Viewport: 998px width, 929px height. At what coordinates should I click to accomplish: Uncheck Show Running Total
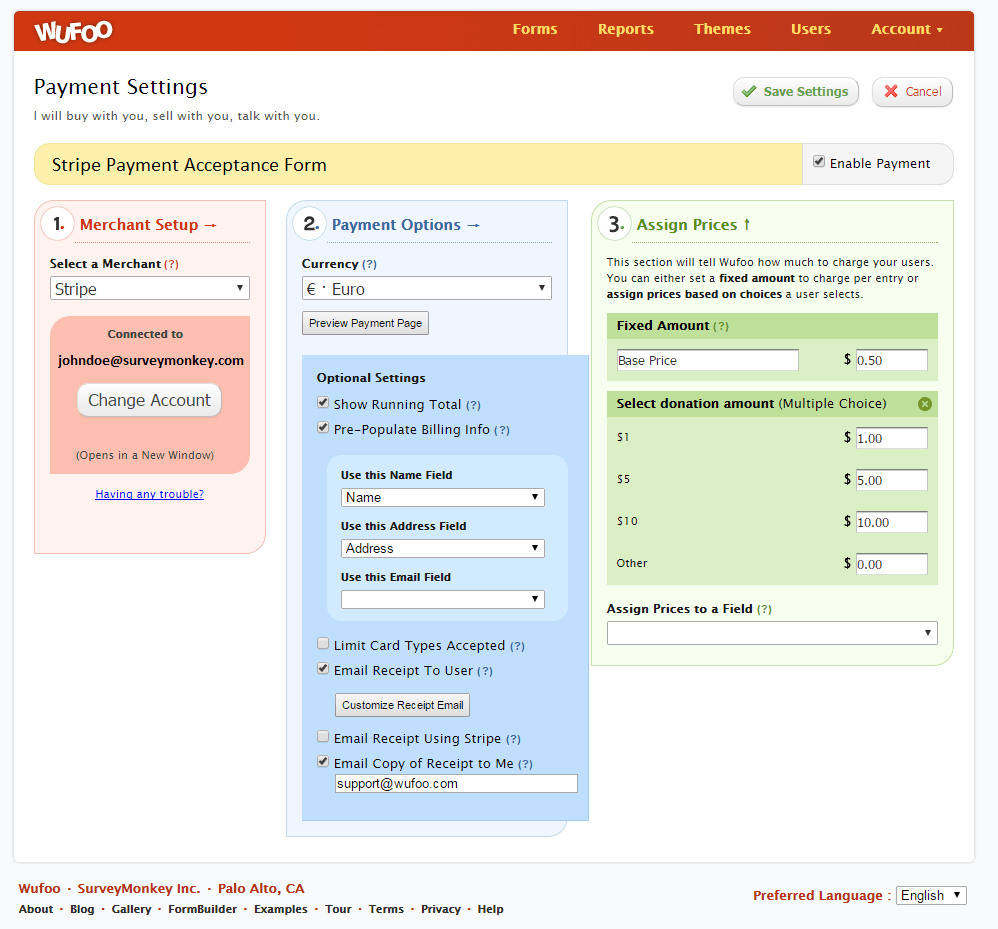[323, 403]
